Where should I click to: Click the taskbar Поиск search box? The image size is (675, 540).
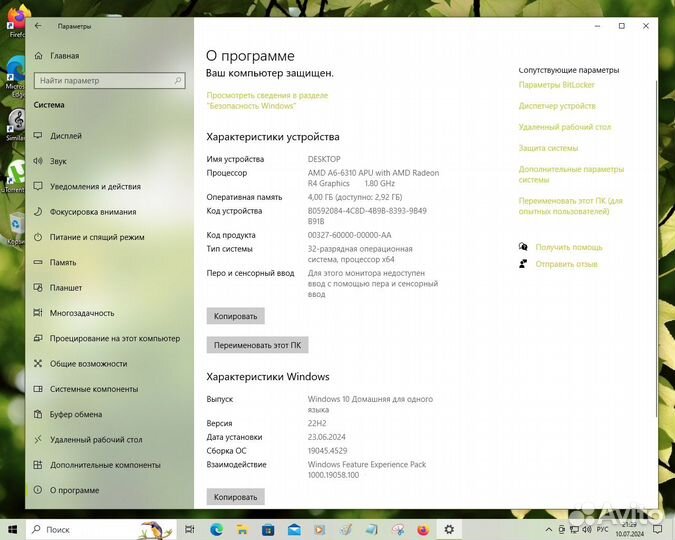[101, 529]
